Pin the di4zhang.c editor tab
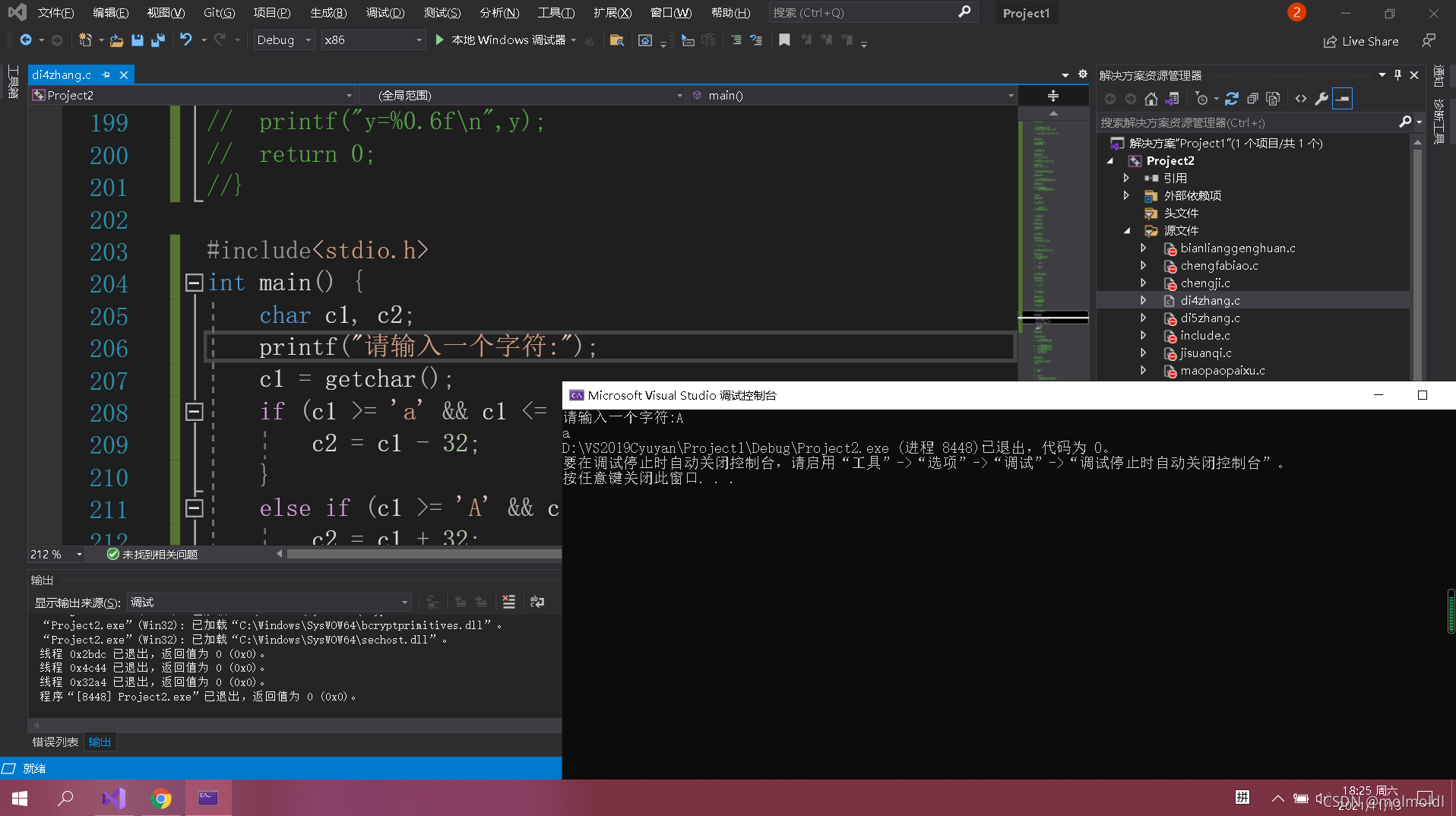 click(106, 74)
